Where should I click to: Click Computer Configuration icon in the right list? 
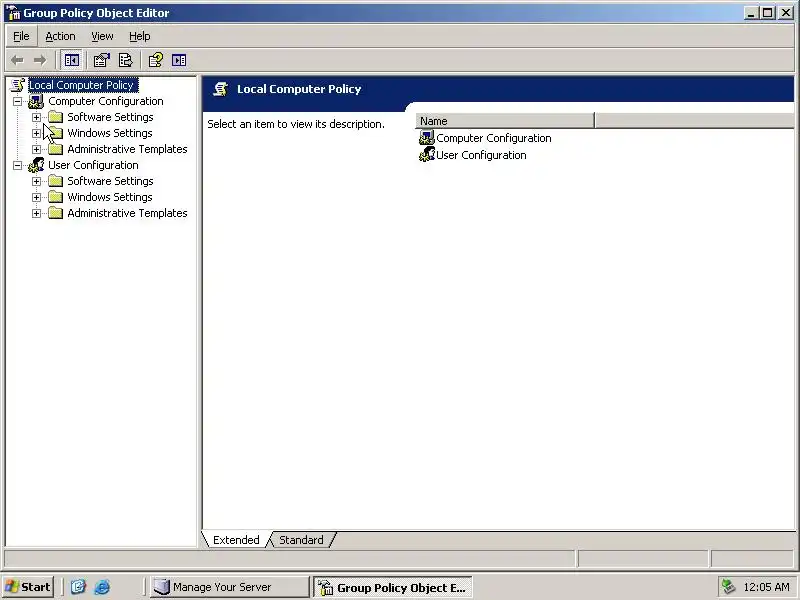point(427,138)
